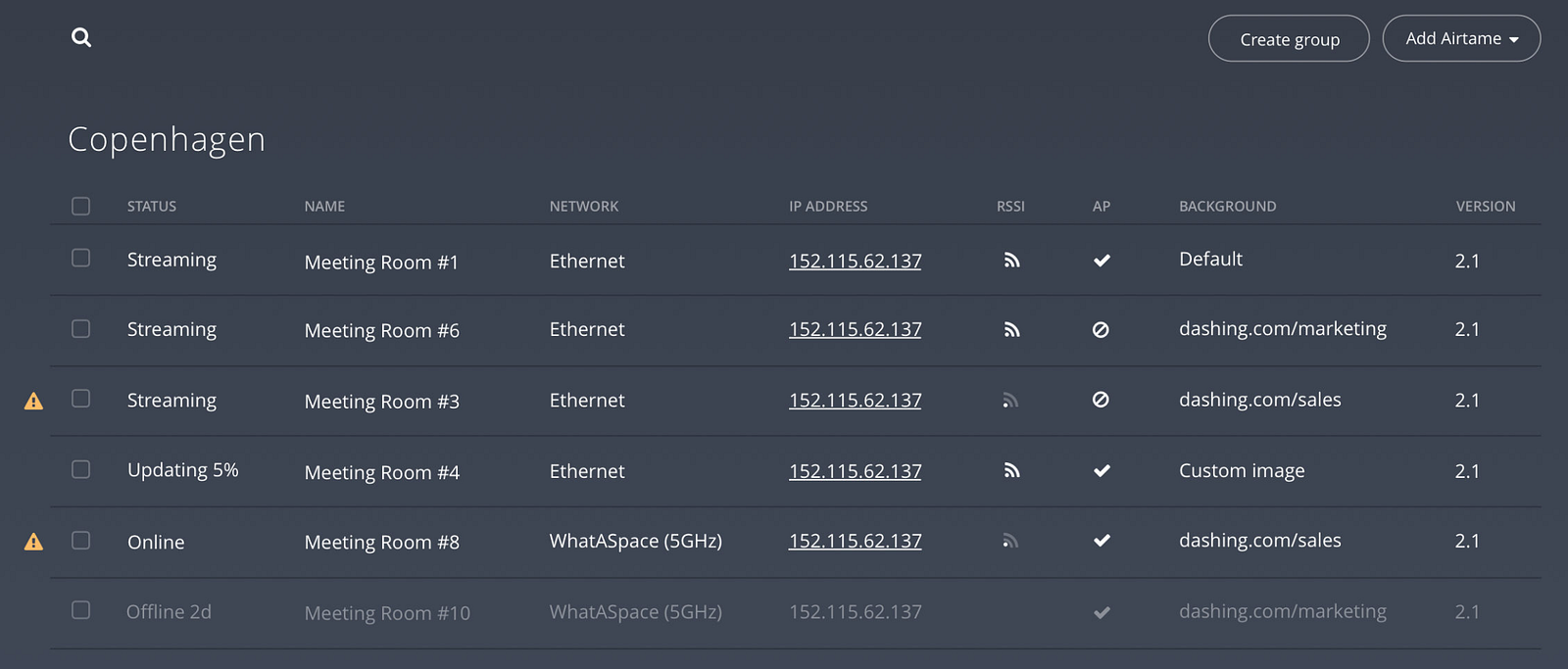Click AP checkmark for Meeting Room #8
The image size is (1568, 669).
click(x=1102, y=541)
